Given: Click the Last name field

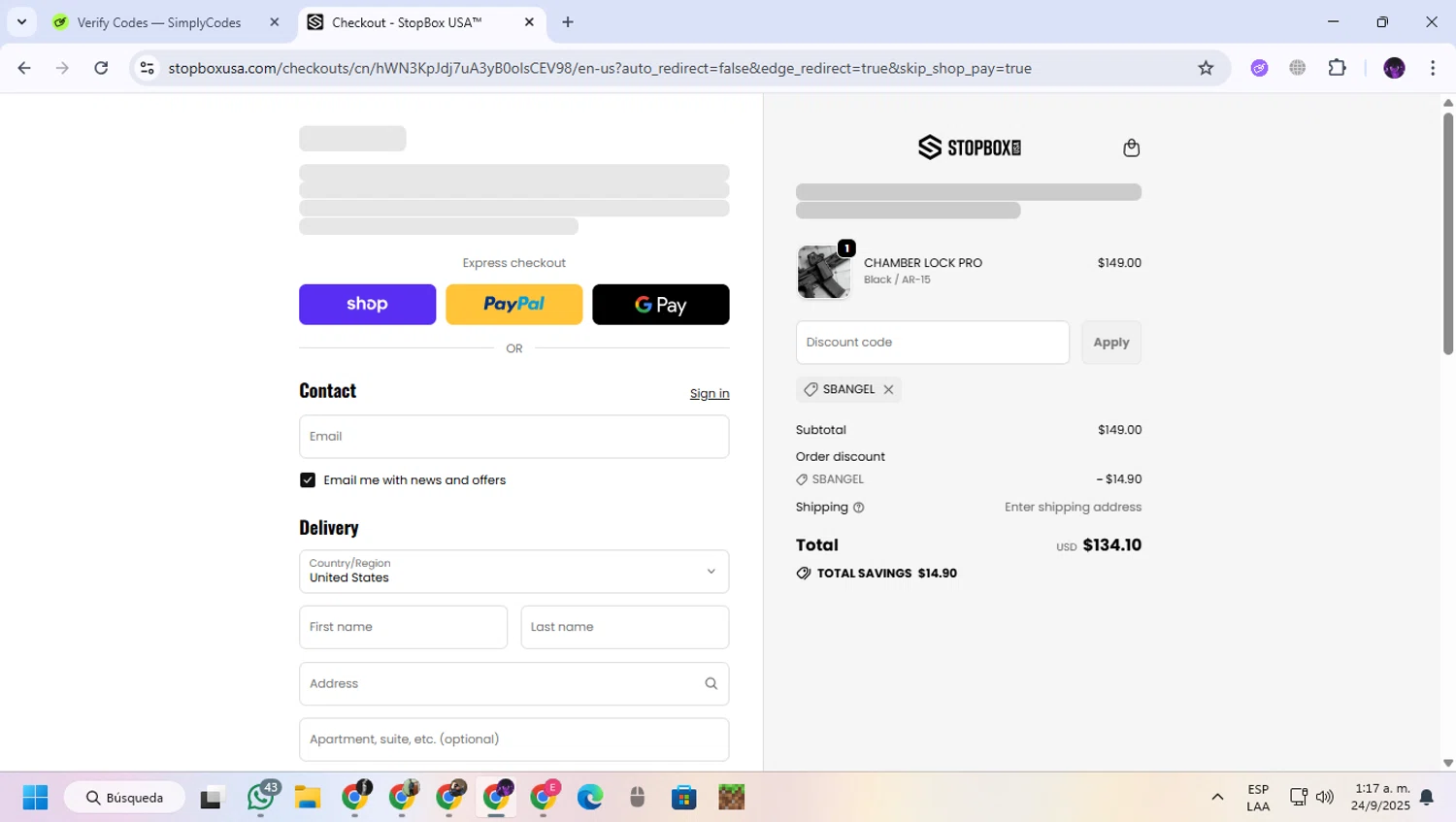Looking at the screenshot, I should click(624, 627).
